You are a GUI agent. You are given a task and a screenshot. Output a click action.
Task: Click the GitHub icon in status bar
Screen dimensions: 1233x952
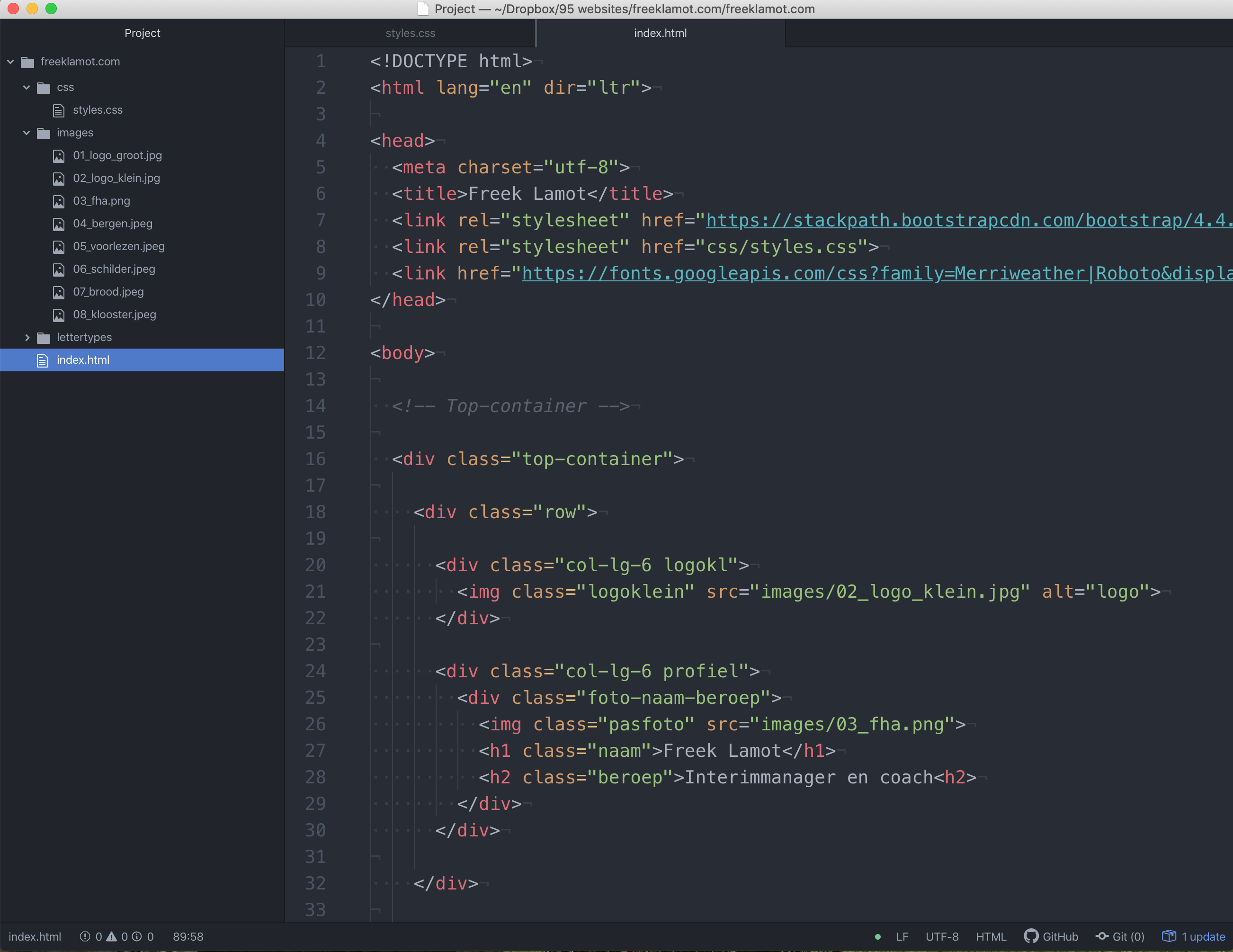(1030, 936)
